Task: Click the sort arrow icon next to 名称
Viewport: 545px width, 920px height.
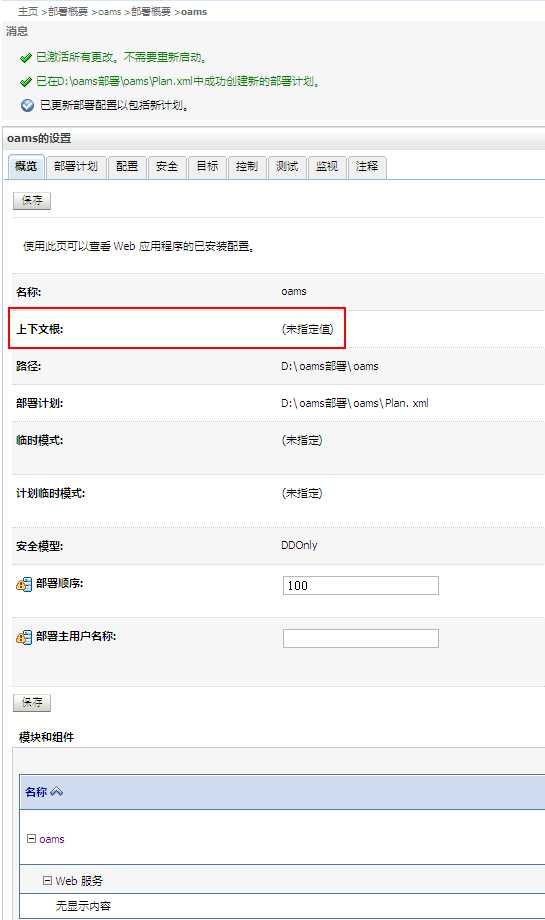Action: tap(56, 792)
